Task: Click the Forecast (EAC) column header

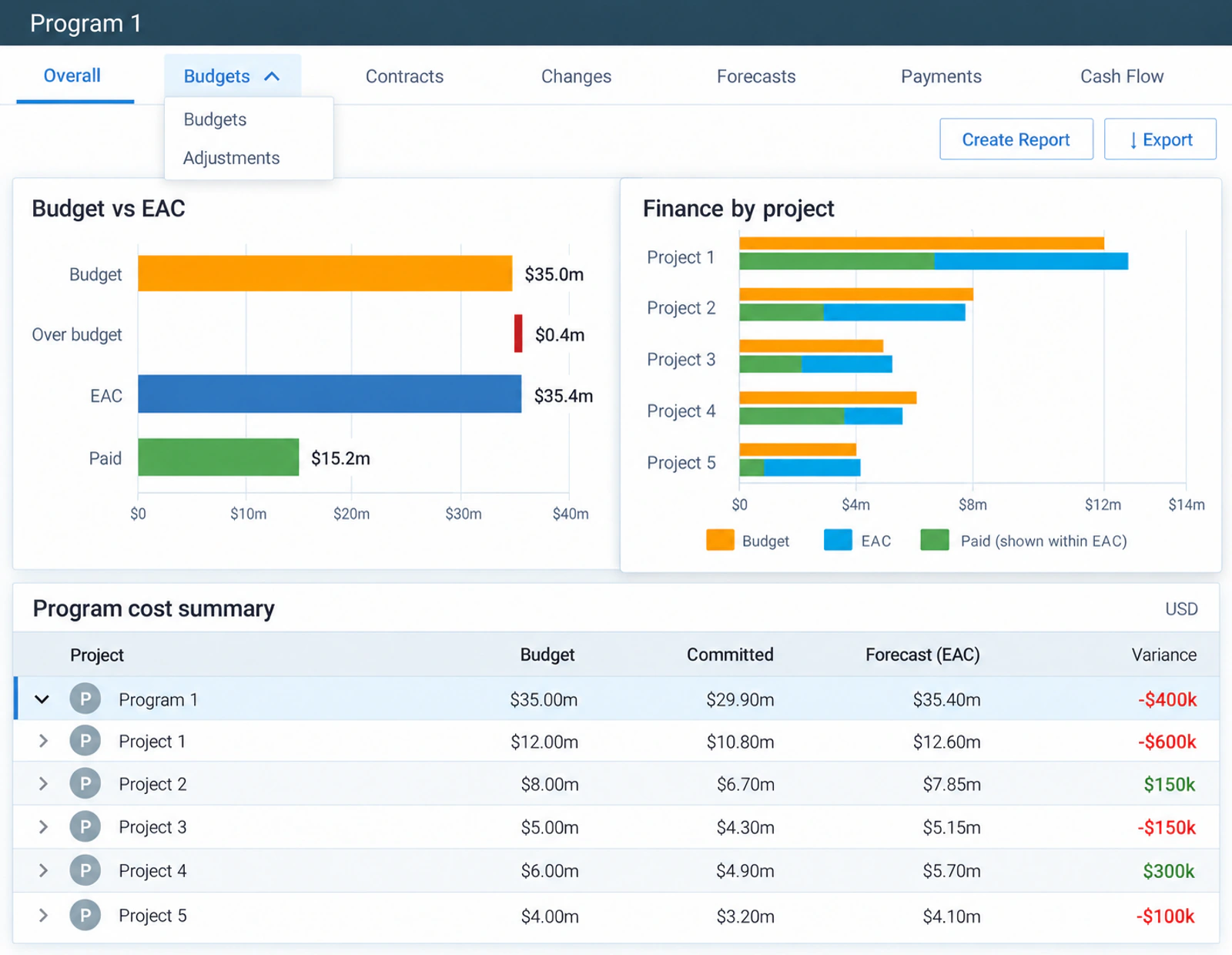Action: click(x=922, y=655)
